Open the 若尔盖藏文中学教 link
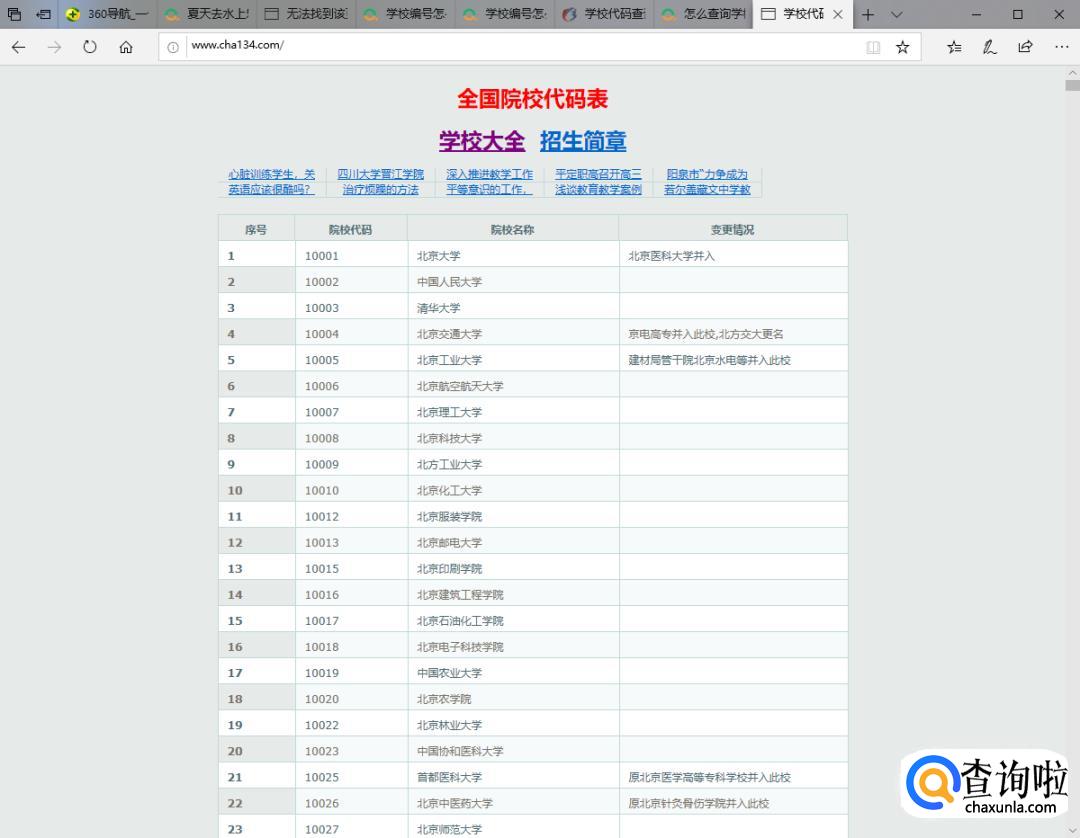Screen dimensions: 1080x838 (707, 189)
